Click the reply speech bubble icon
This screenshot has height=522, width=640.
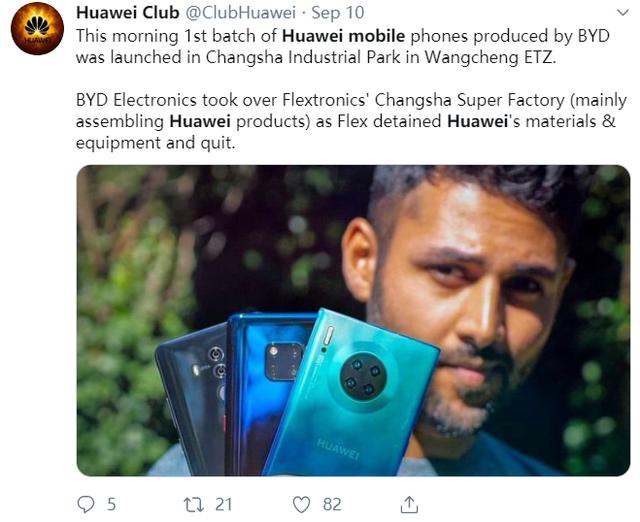point(86,504)
